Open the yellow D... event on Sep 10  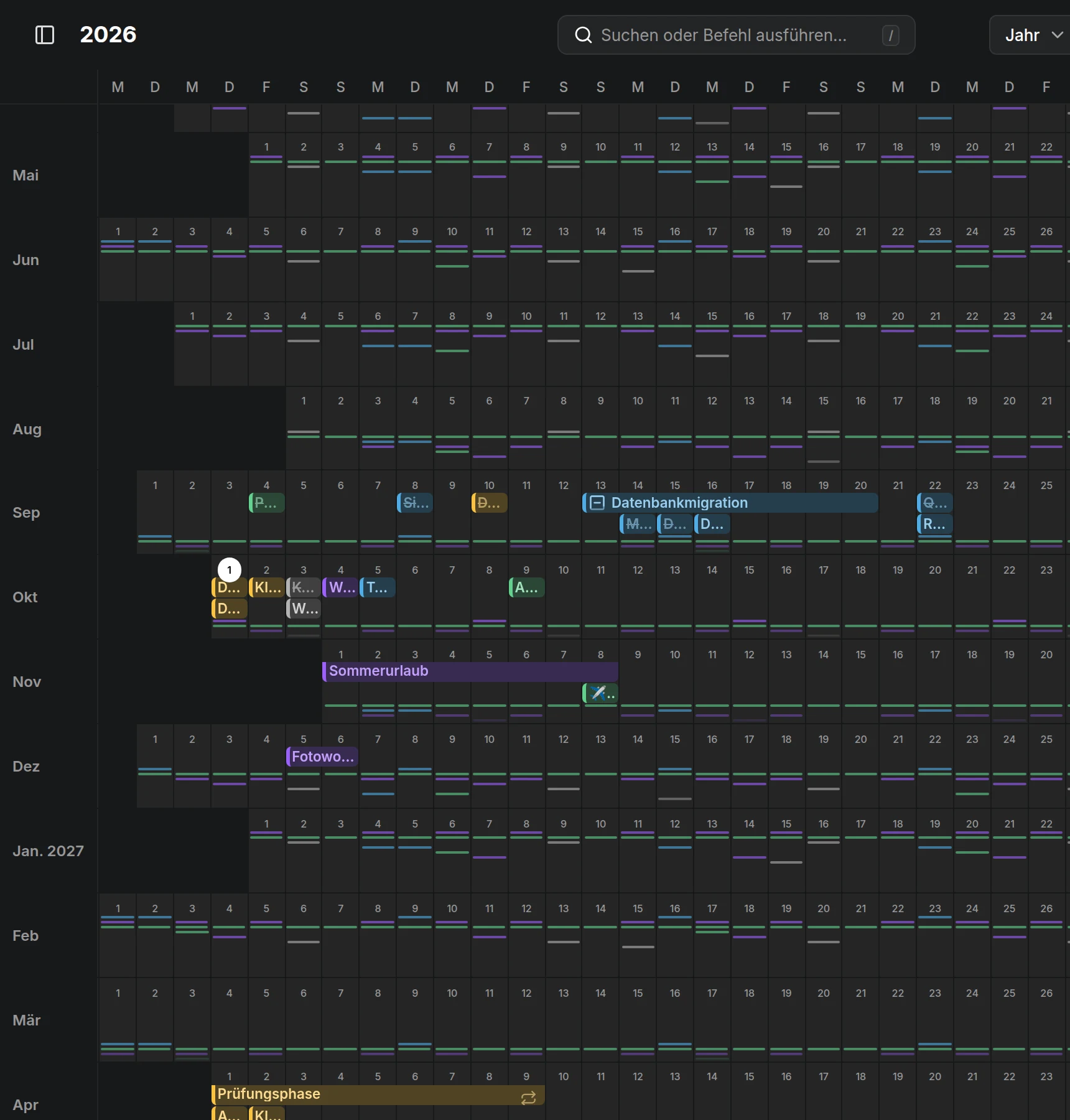click(x=490, y=503)
